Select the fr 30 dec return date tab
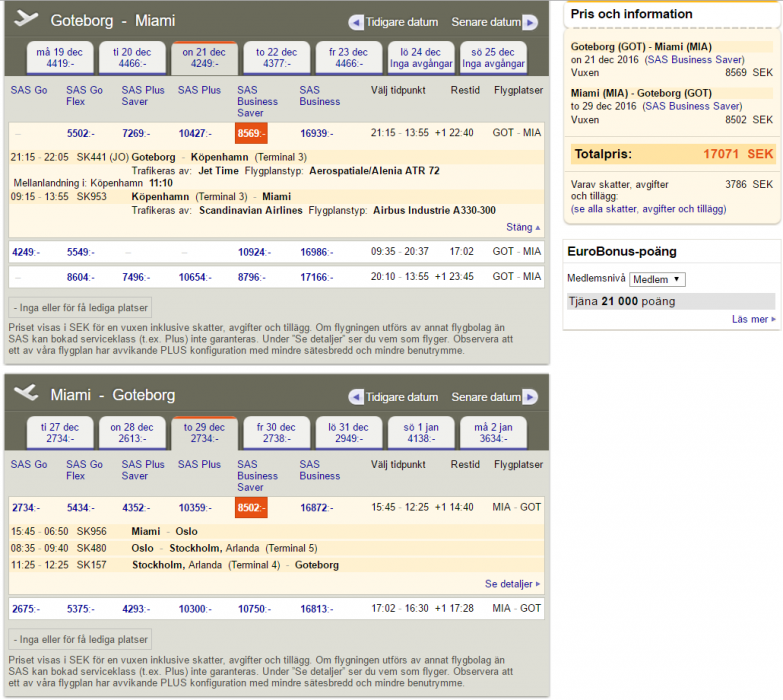The image size is (783, 700). 276,432
